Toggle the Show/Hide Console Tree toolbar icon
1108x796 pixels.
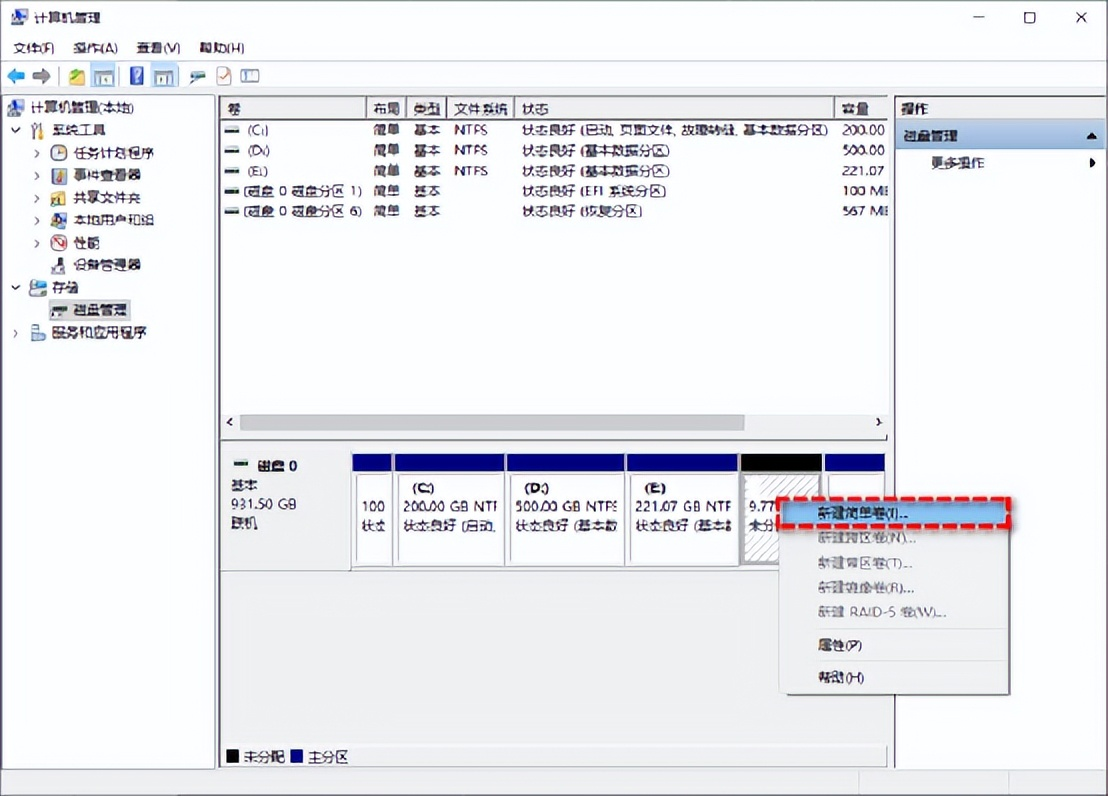point(103,76)
